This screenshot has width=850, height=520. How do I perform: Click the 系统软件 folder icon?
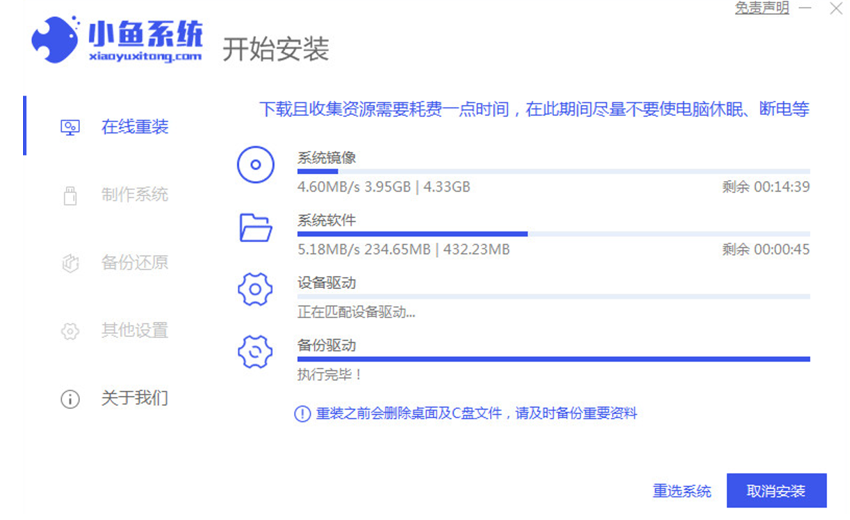coord(255,227)
